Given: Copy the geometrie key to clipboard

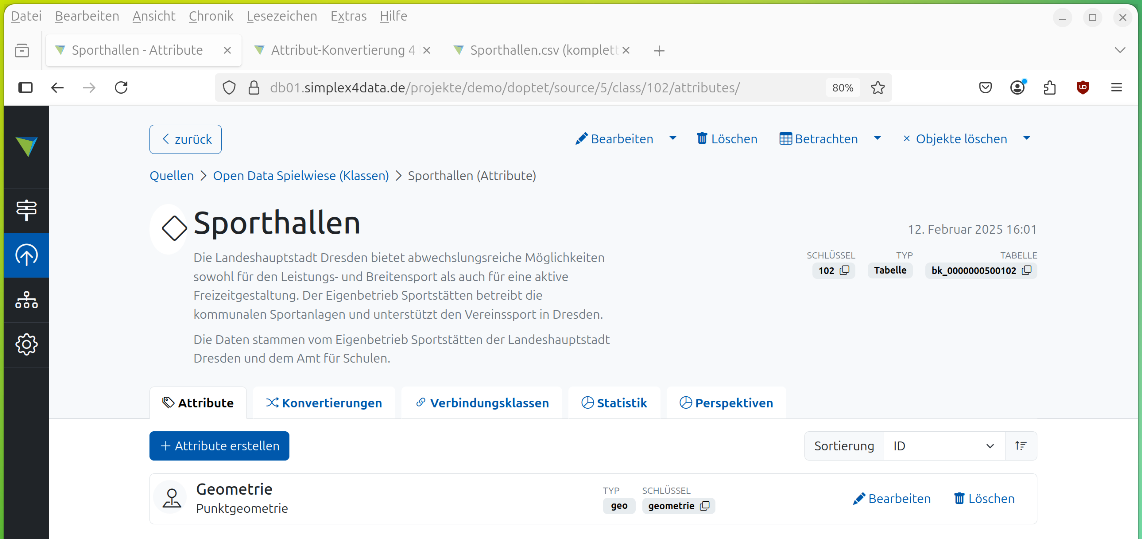Looking at the screenshot, I should (704, 505).
